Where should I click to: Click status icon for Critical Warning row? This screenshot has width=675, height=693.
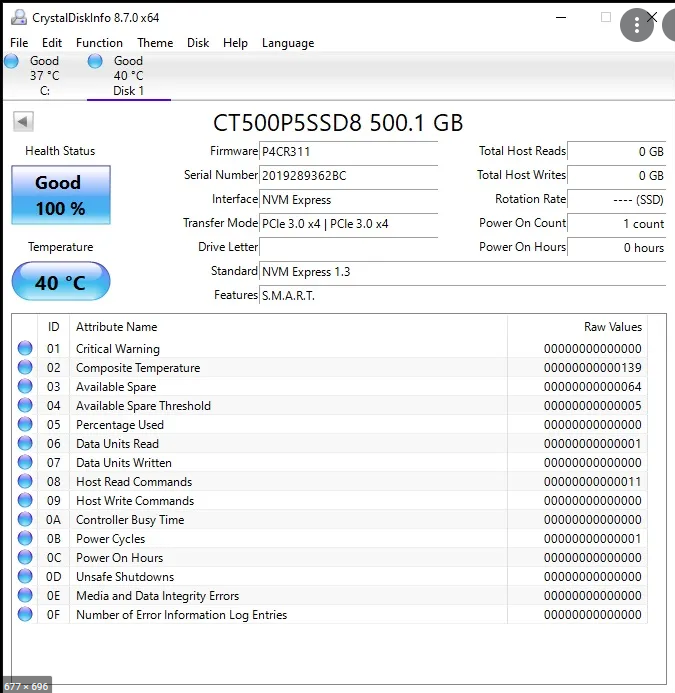coord(25,348)
